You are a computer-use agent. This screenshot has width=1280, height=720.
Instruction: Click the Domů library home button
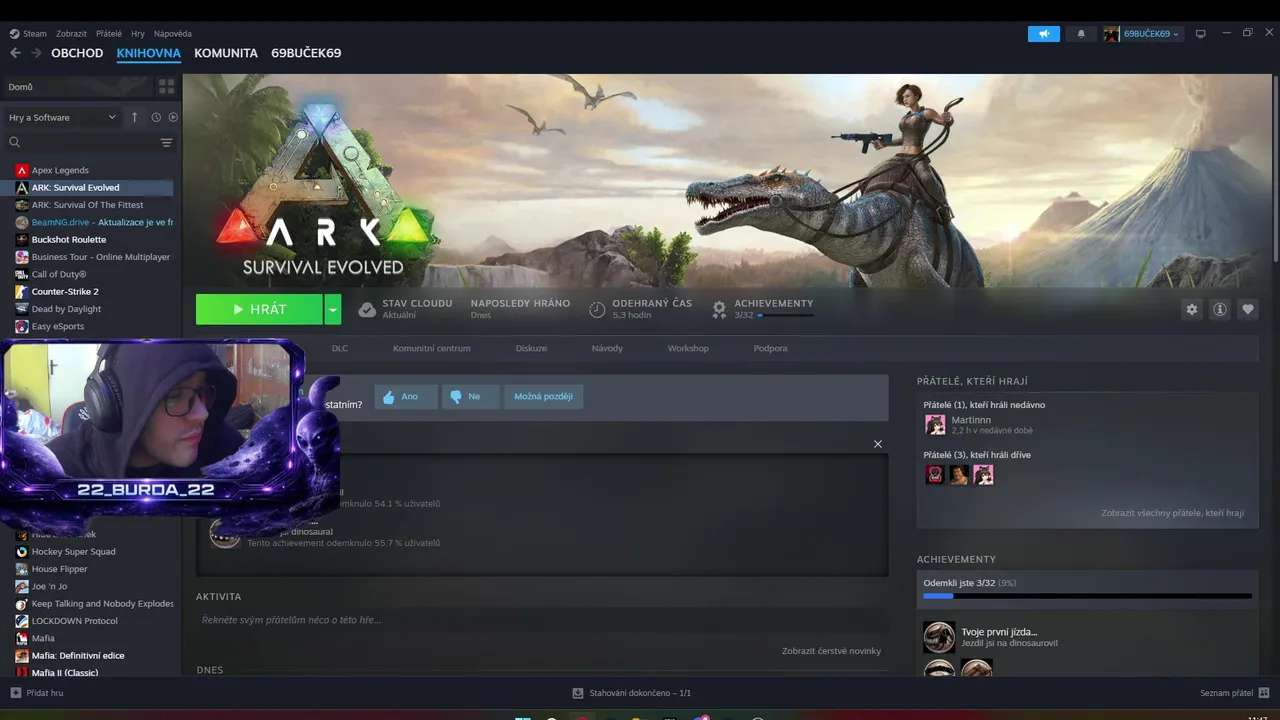[78, 87]
